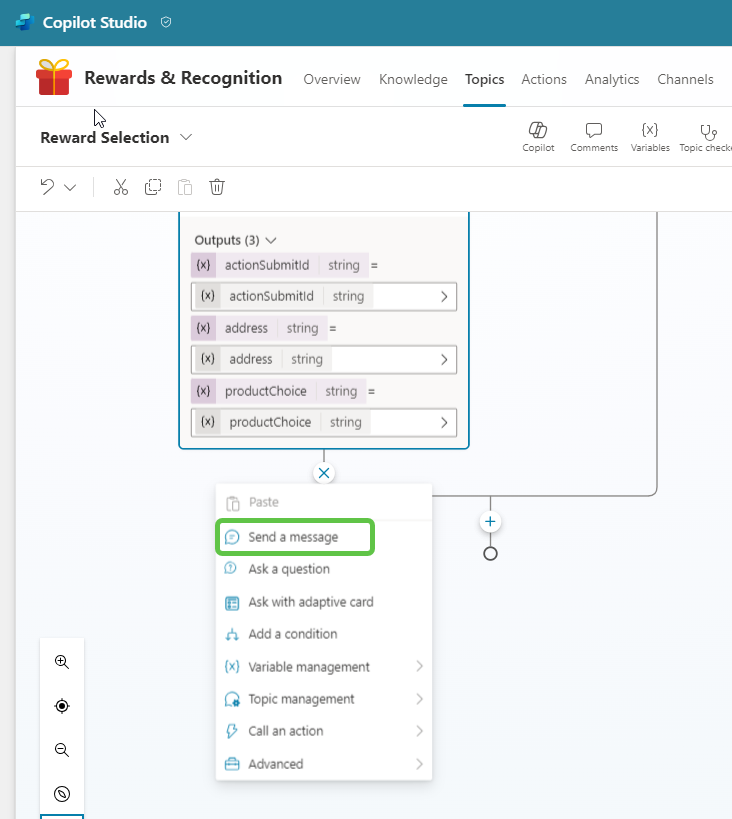The width and height of the screenshot is (732, 819).
Task: Zoom in on the canvas
Action: click(x=62, y=662)
